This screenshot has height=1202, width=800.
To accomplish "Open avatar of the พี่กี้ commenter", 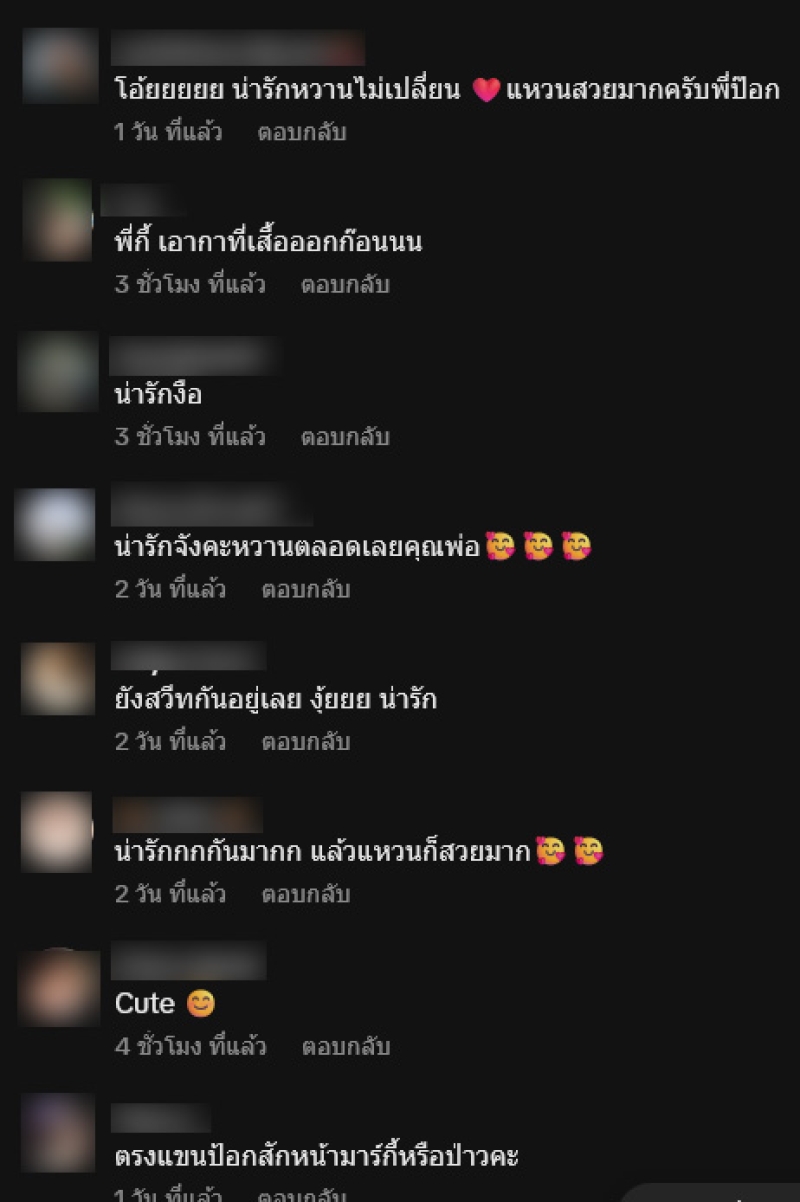I will click(57, 220).
